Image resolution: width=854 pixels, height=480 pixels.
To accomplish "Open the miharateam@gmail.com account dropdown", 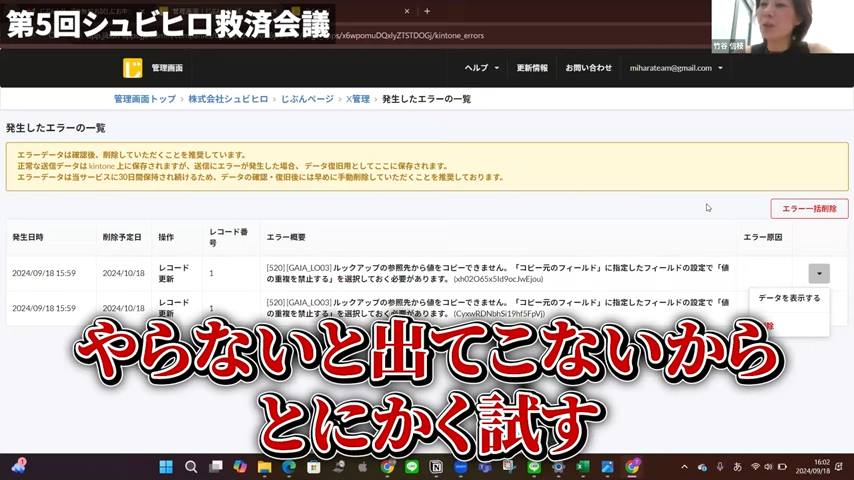I will pos(676,68).
